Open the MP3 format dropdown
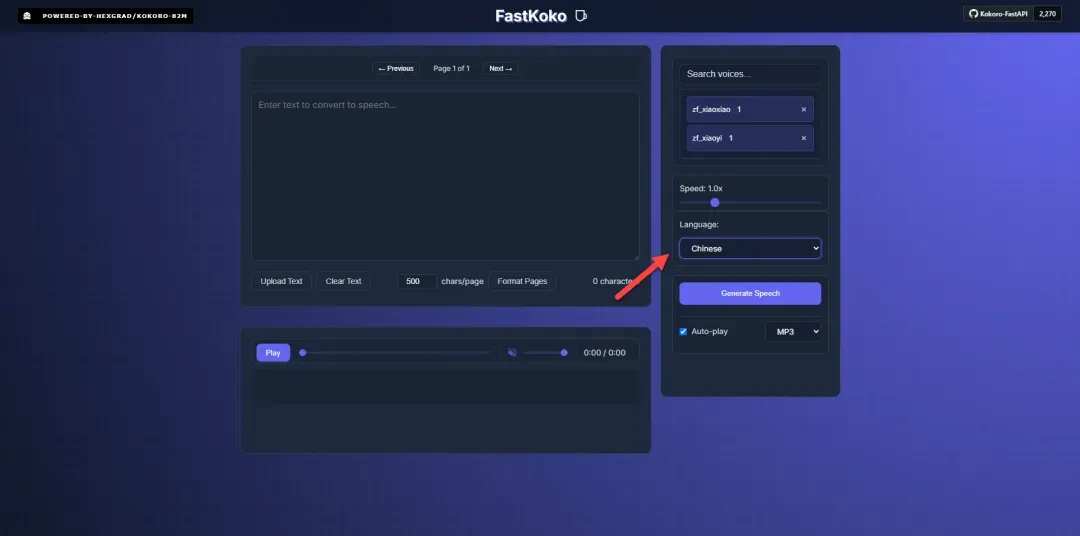Viewport: 1080px width, 536px height. click(793, 331)
